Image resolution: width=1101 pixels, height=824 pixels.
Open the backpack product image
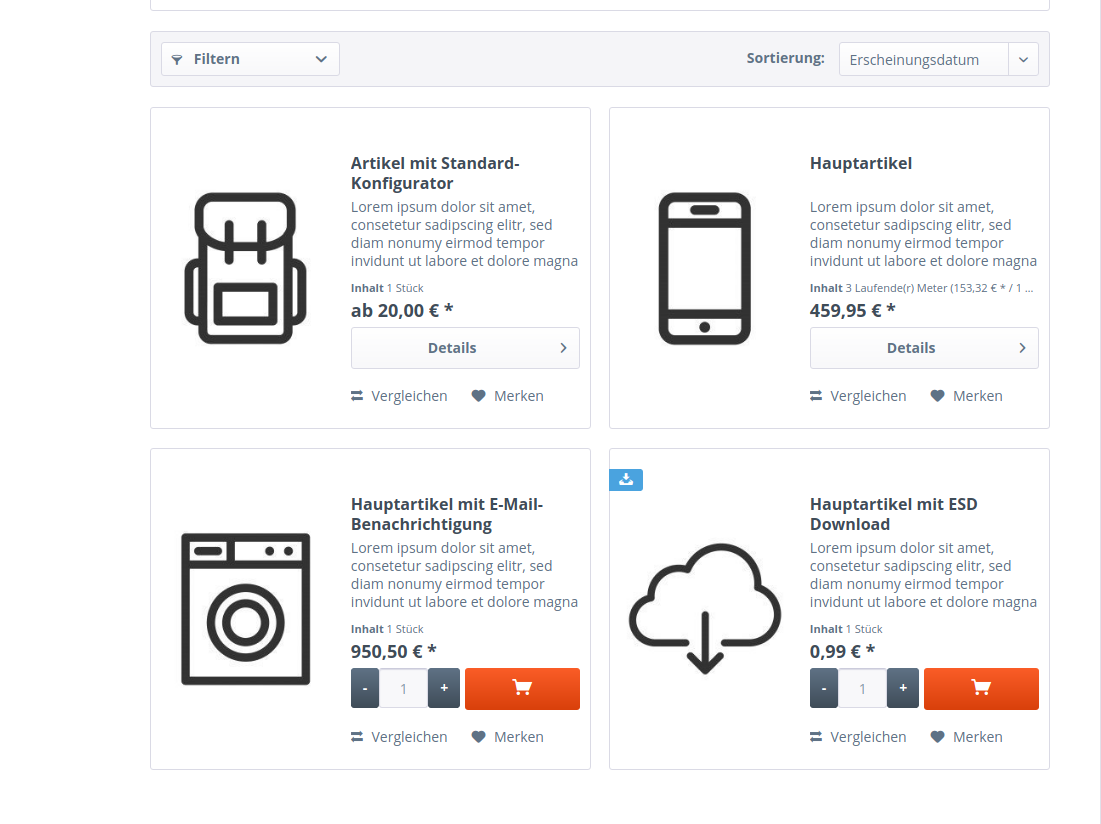click(x=245, y=268)
